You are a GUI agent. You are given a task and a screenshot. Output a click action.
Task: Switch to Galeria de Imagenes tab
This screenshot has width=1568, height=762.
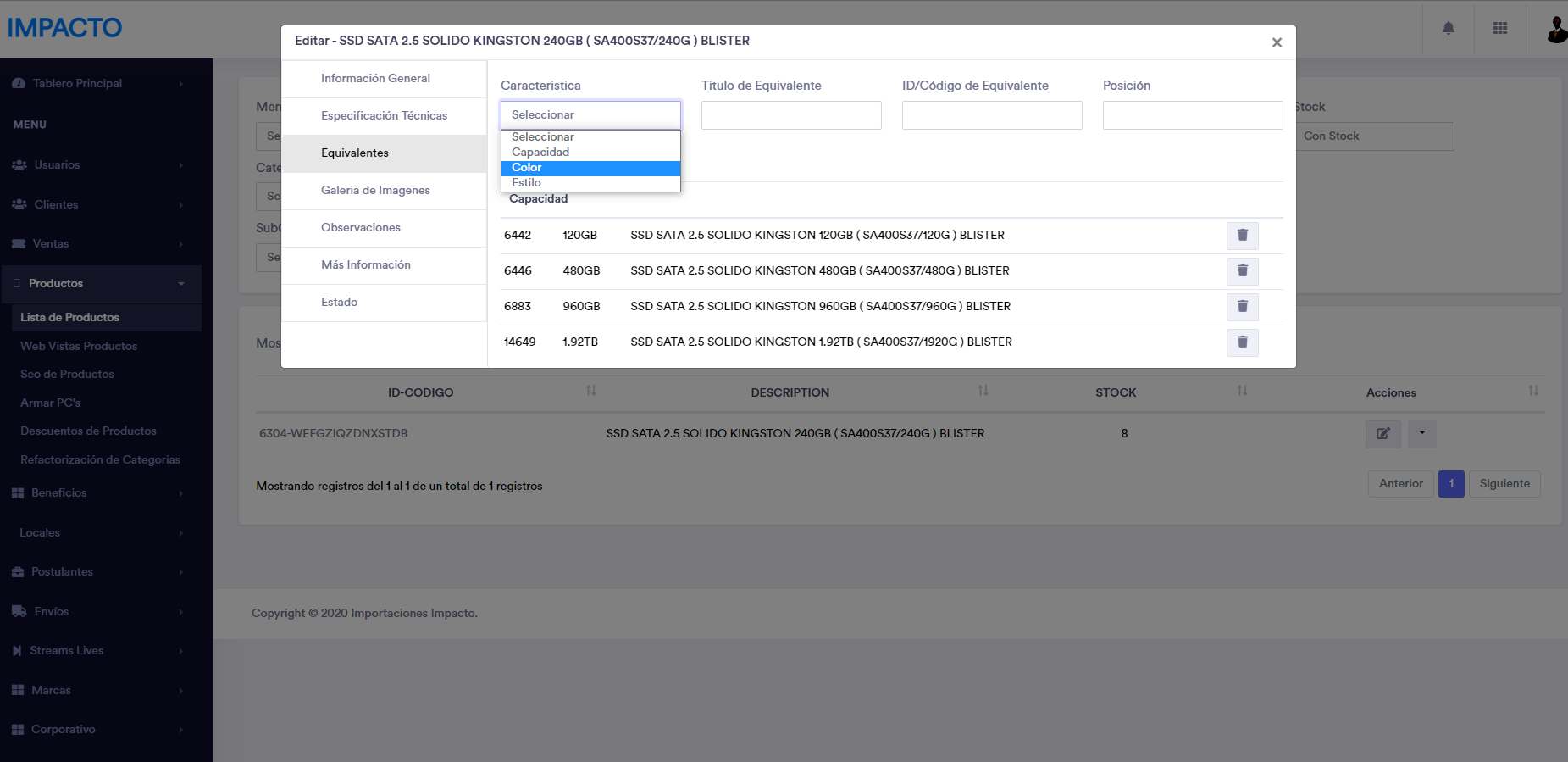384,191
